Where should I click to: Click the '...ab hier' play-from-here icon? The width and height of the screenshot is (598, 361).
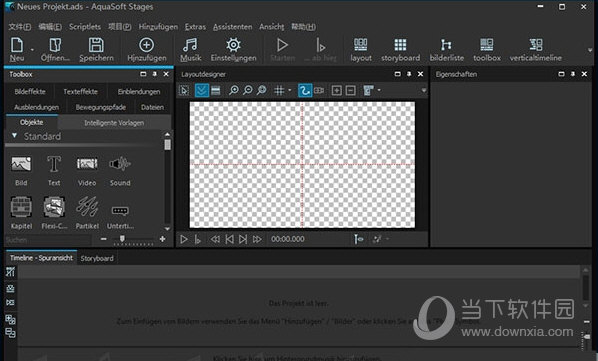[x=320, y=45]
